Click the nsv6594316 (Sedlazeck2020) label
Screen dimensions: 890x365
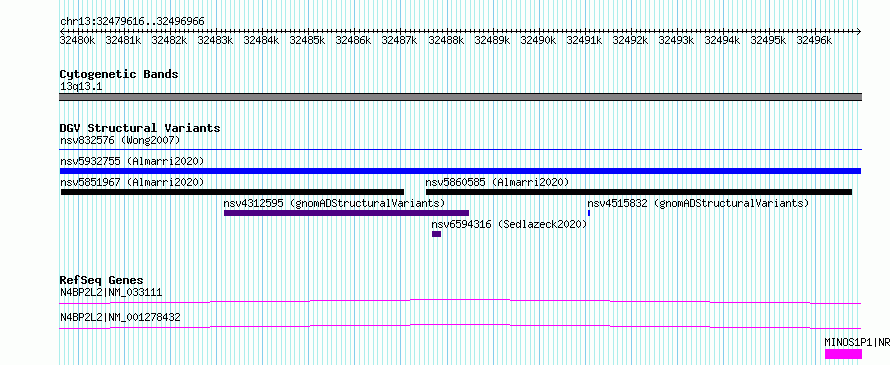point(509,224)
